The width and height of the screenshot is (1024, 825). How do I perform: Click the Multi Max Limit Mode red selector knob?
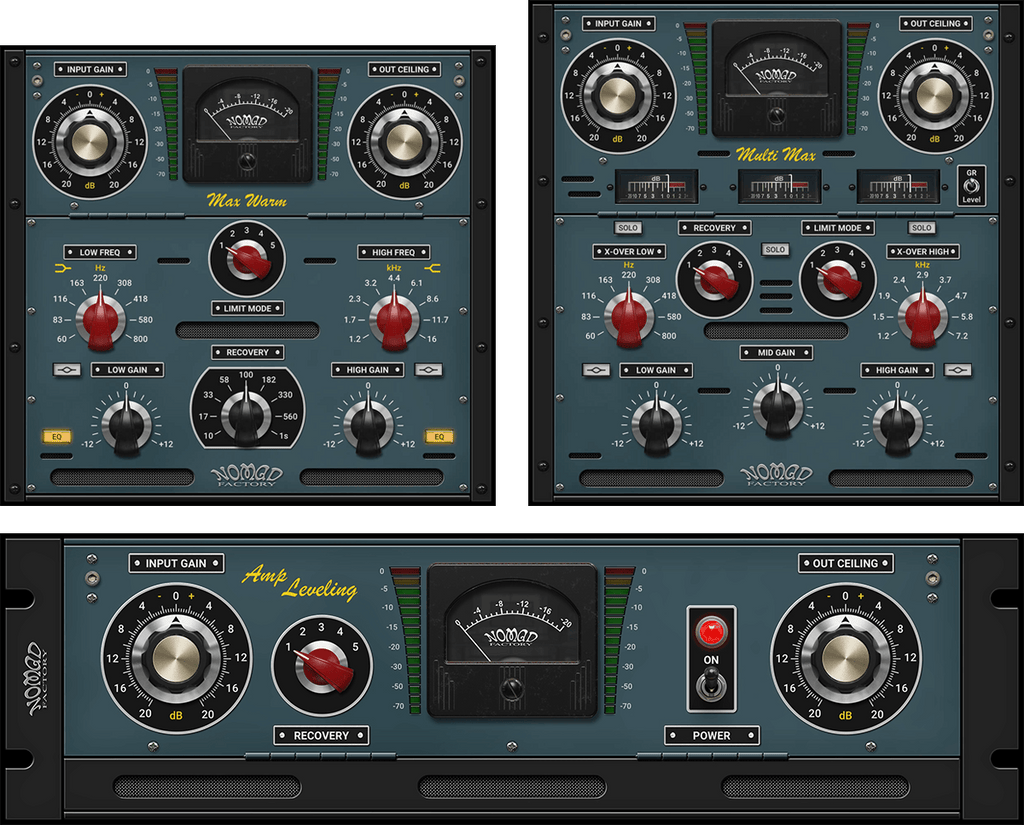point(837,280)
